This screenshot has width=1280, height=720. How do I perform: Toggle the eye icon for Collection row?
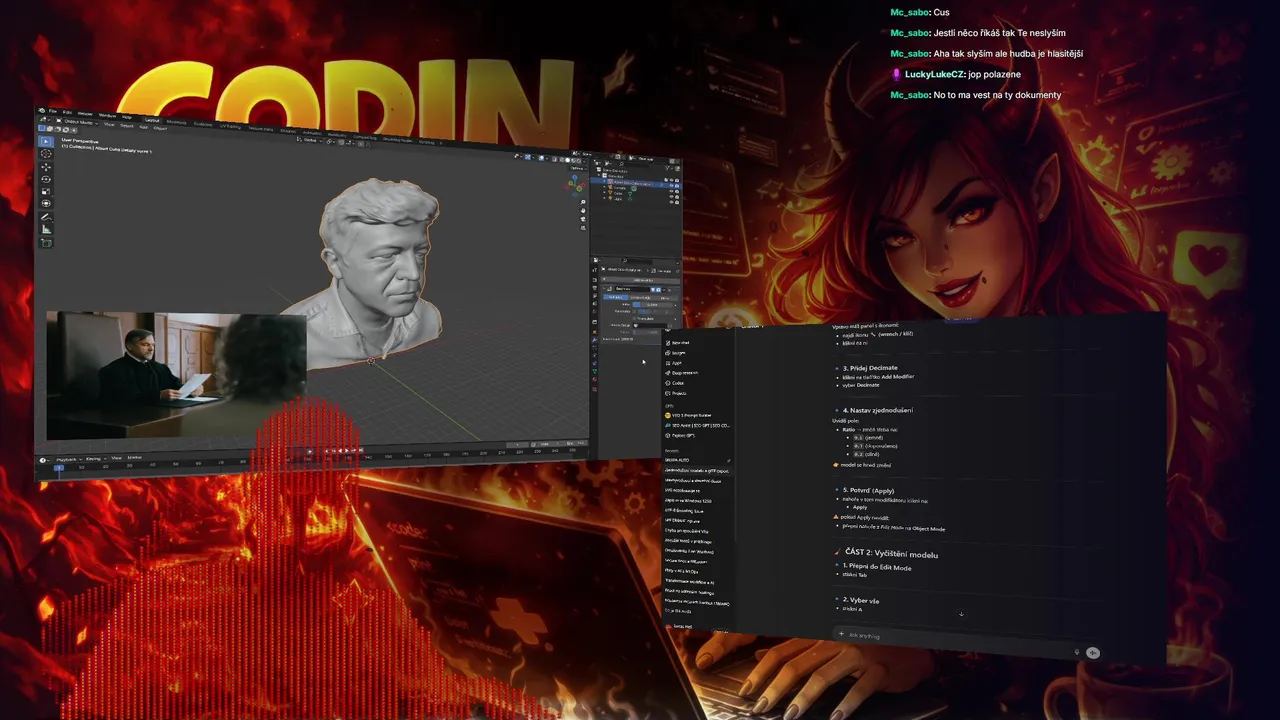coord(672,180)
